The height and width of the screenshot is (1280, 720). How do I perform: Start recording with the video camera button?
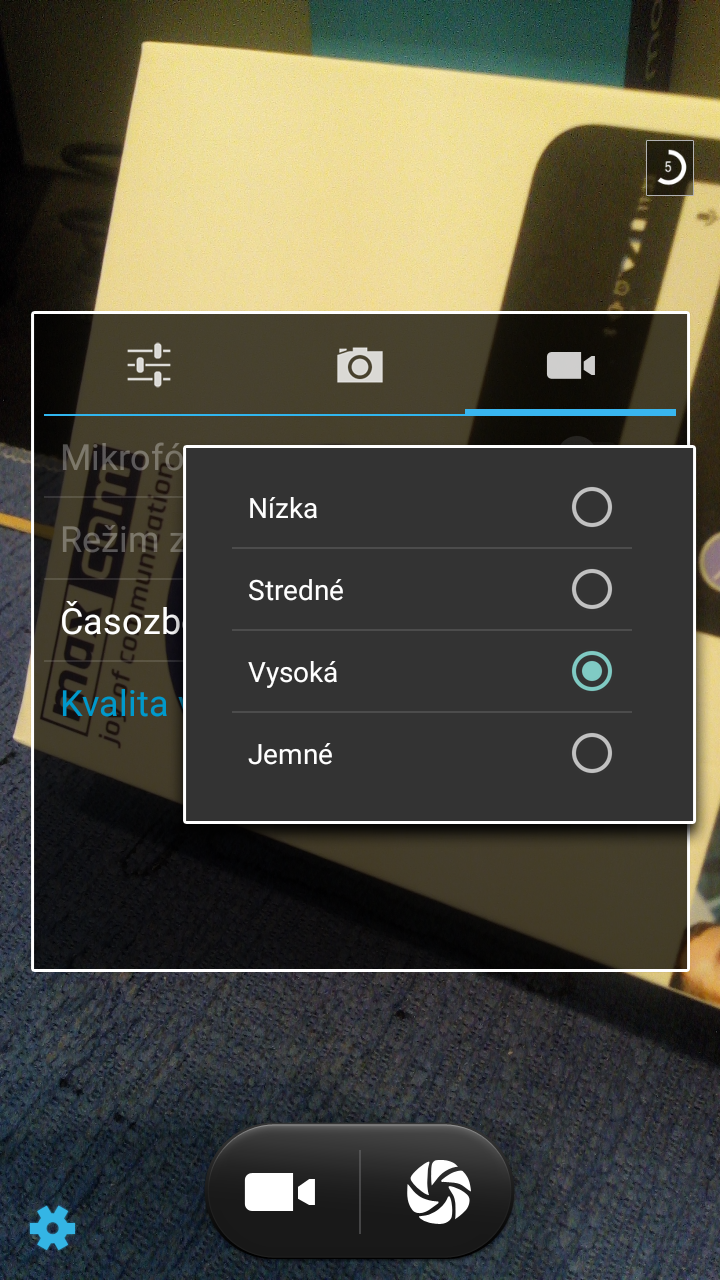pos(280,1192)
